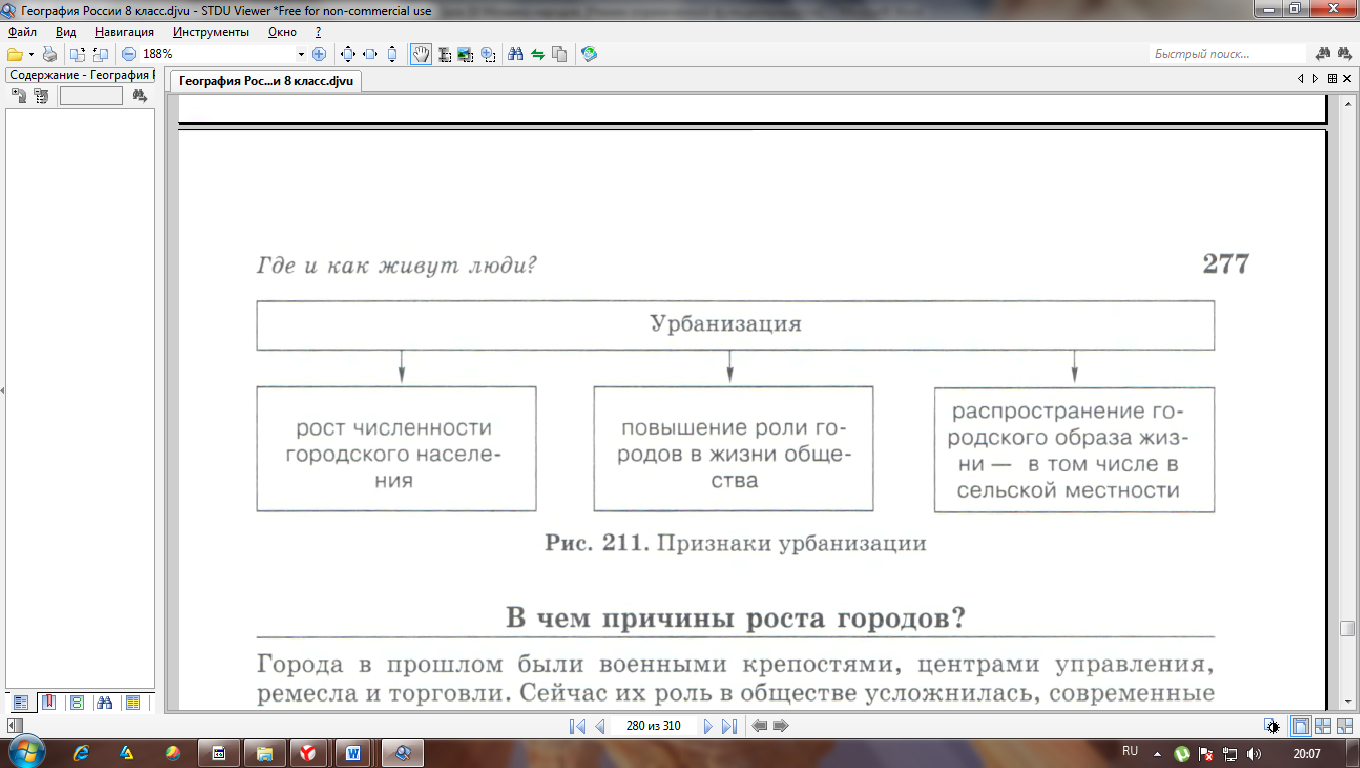This screenshot has width=1360, height=768.
Task: Select the География 8 класс.djvu document tab
Action: (265, 81)
